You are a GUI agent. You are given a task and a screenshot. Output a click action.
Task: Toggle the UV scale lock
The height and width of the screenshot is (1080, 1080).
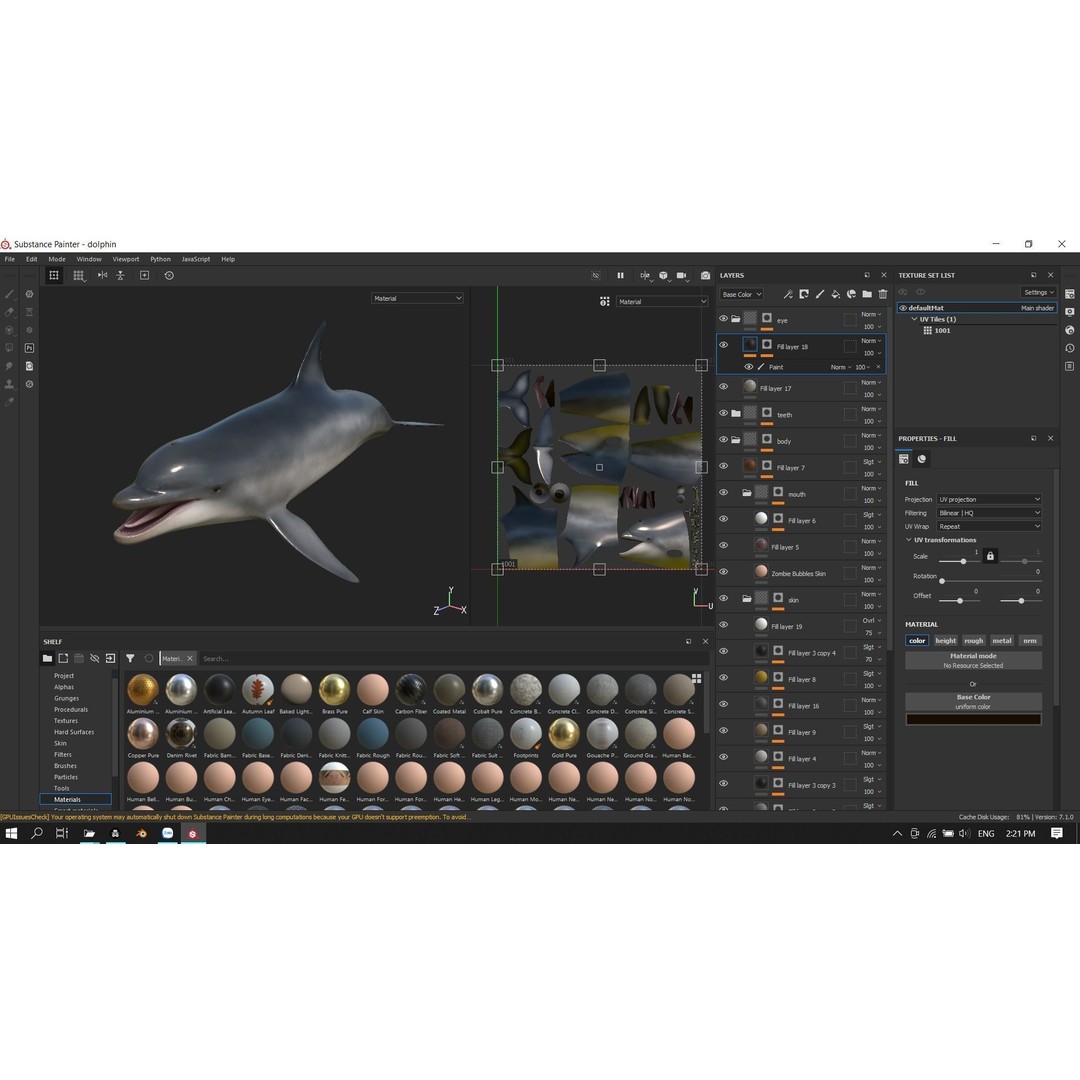pyautogui.click(x=990, y=556)
